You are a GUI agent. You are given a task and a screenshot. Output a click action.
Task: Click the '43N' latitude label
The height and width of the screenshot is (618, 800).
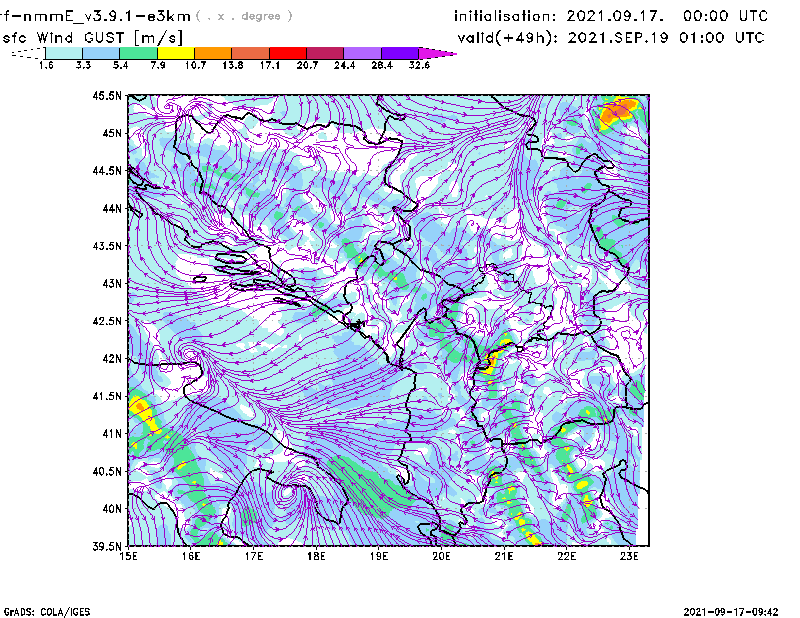[112, 283]
